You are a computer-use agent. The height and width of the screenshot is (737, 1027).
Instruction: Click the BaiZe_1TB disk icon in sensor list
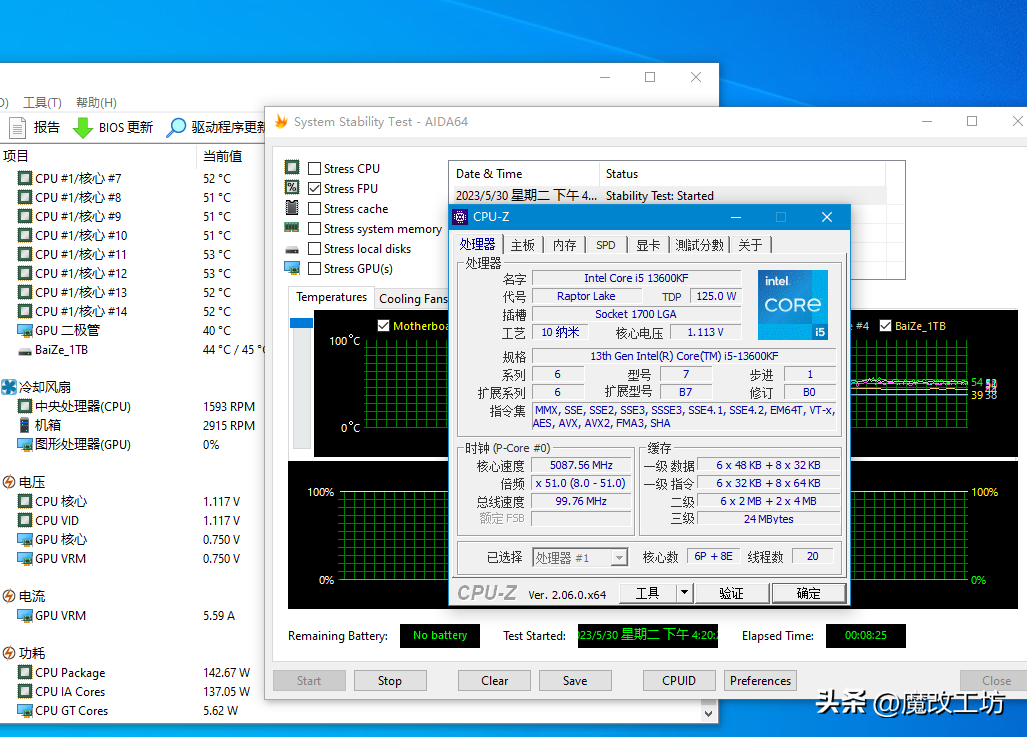click(x=25, y=350)
